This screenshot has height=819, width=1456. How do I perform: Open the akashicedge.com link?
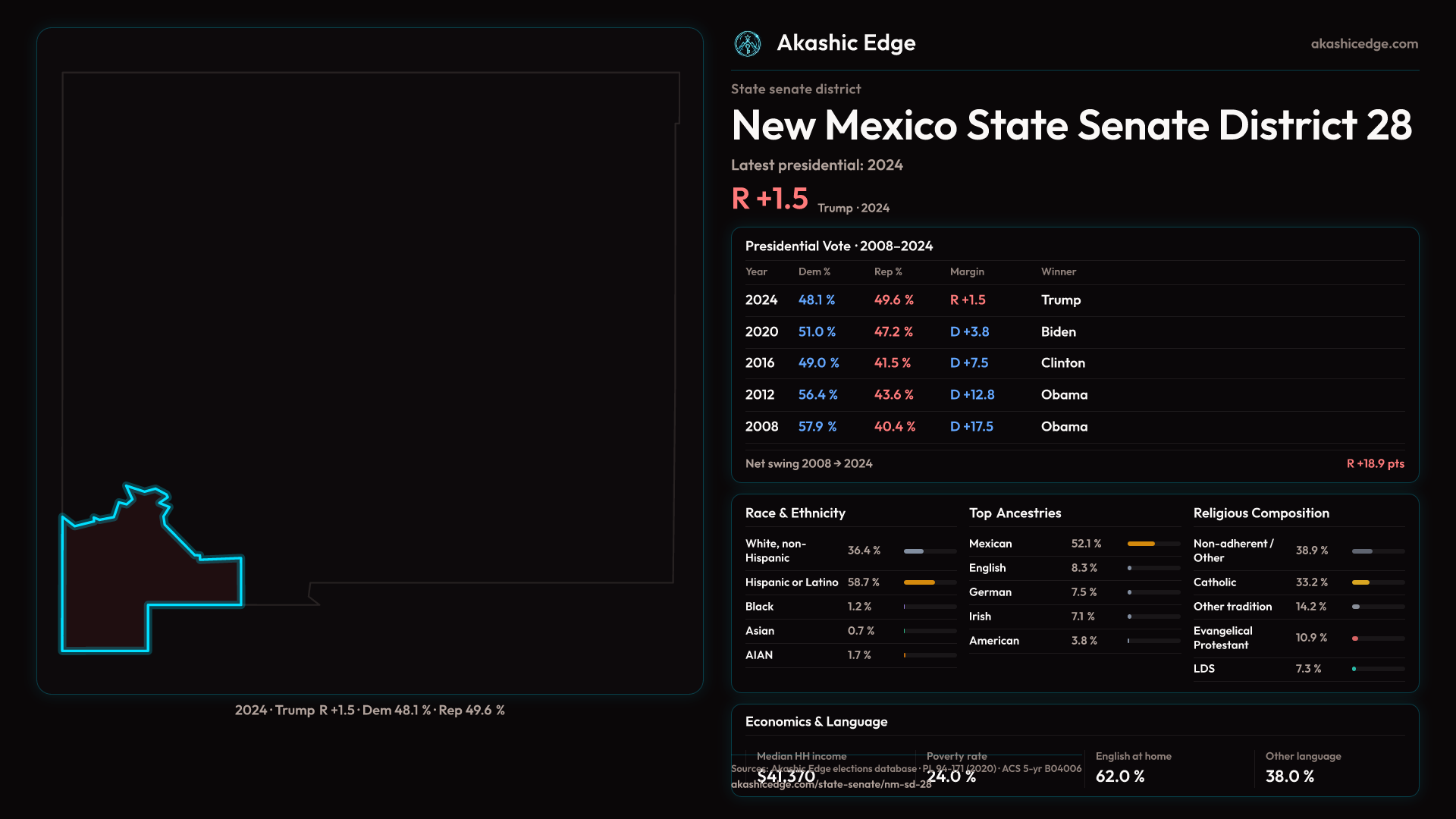click(1363, 44)
